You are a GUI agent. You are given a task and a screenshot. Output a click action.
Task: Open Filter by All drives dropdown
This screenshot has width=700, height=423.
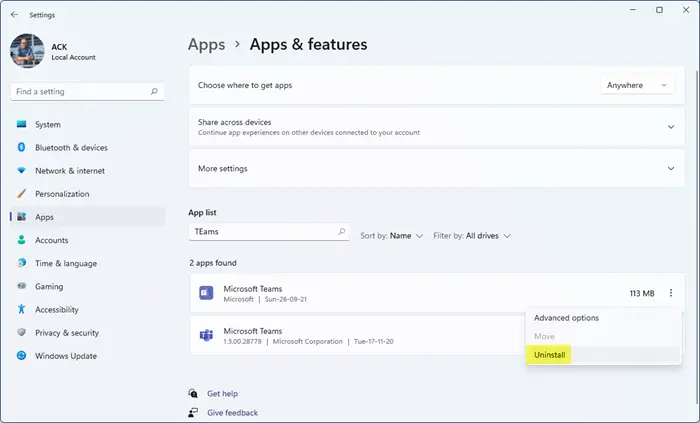(x=472, y=236)
